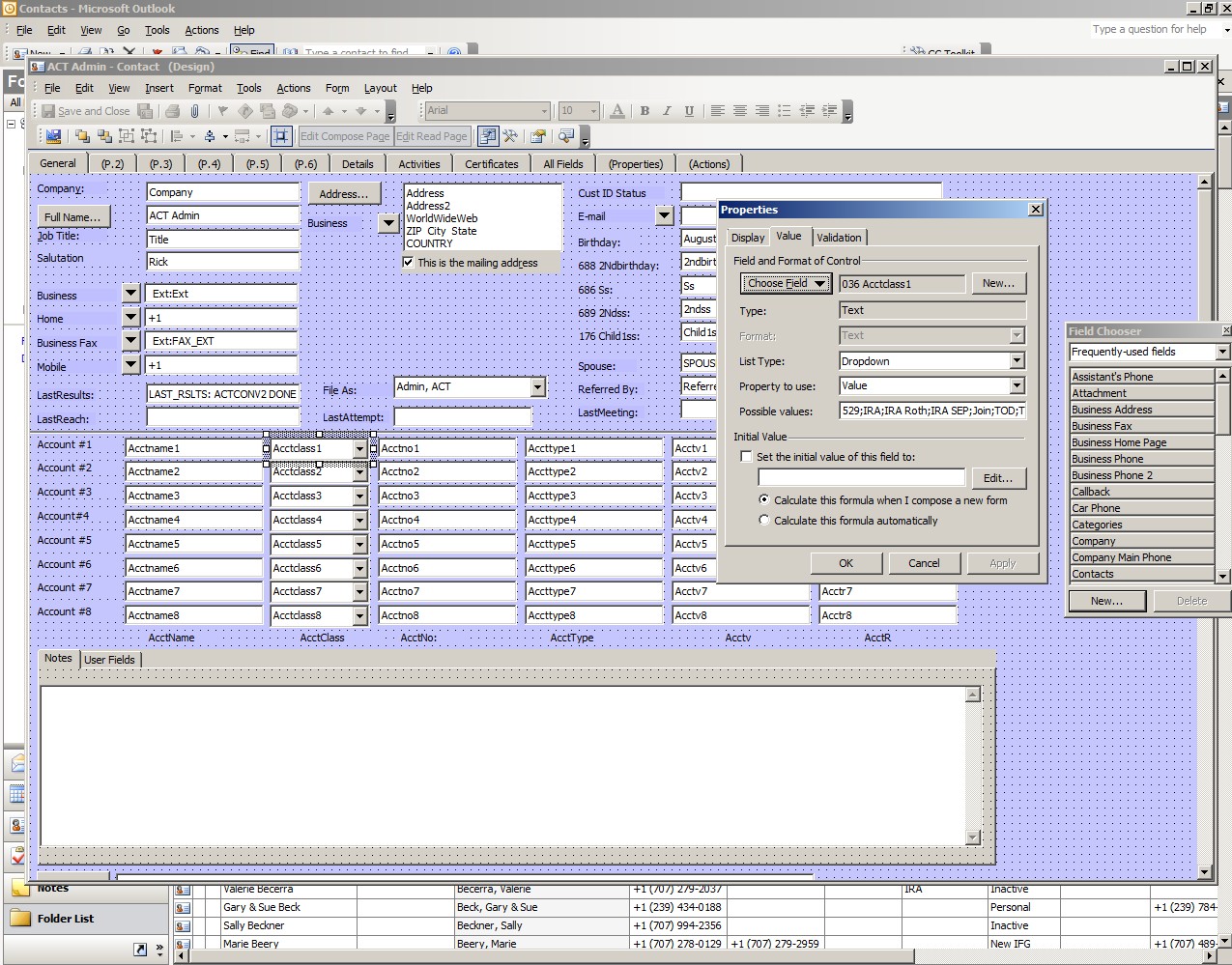
Task: Enable 'Set the initial value of this field to' checkbox
Action: 746,457
